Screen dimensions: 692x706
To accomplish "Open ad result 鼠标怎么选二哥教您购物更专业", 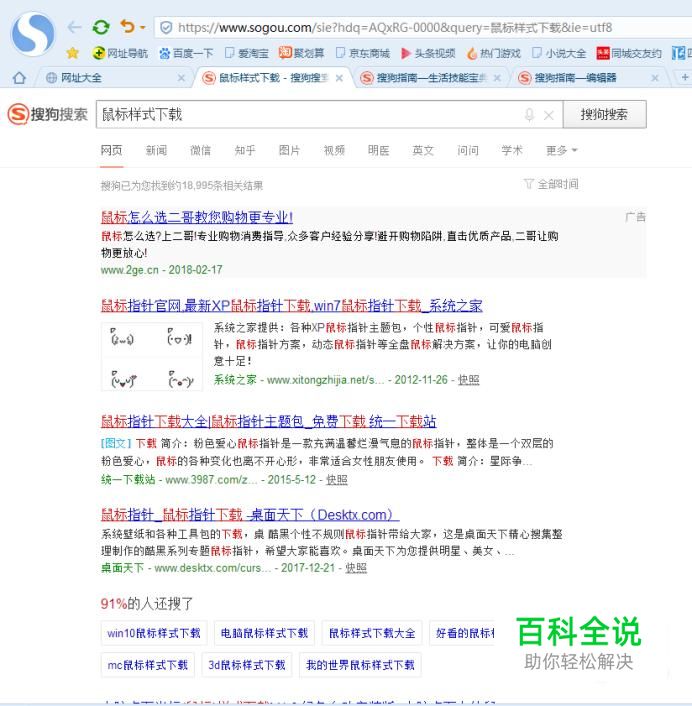I will (197, 217).
